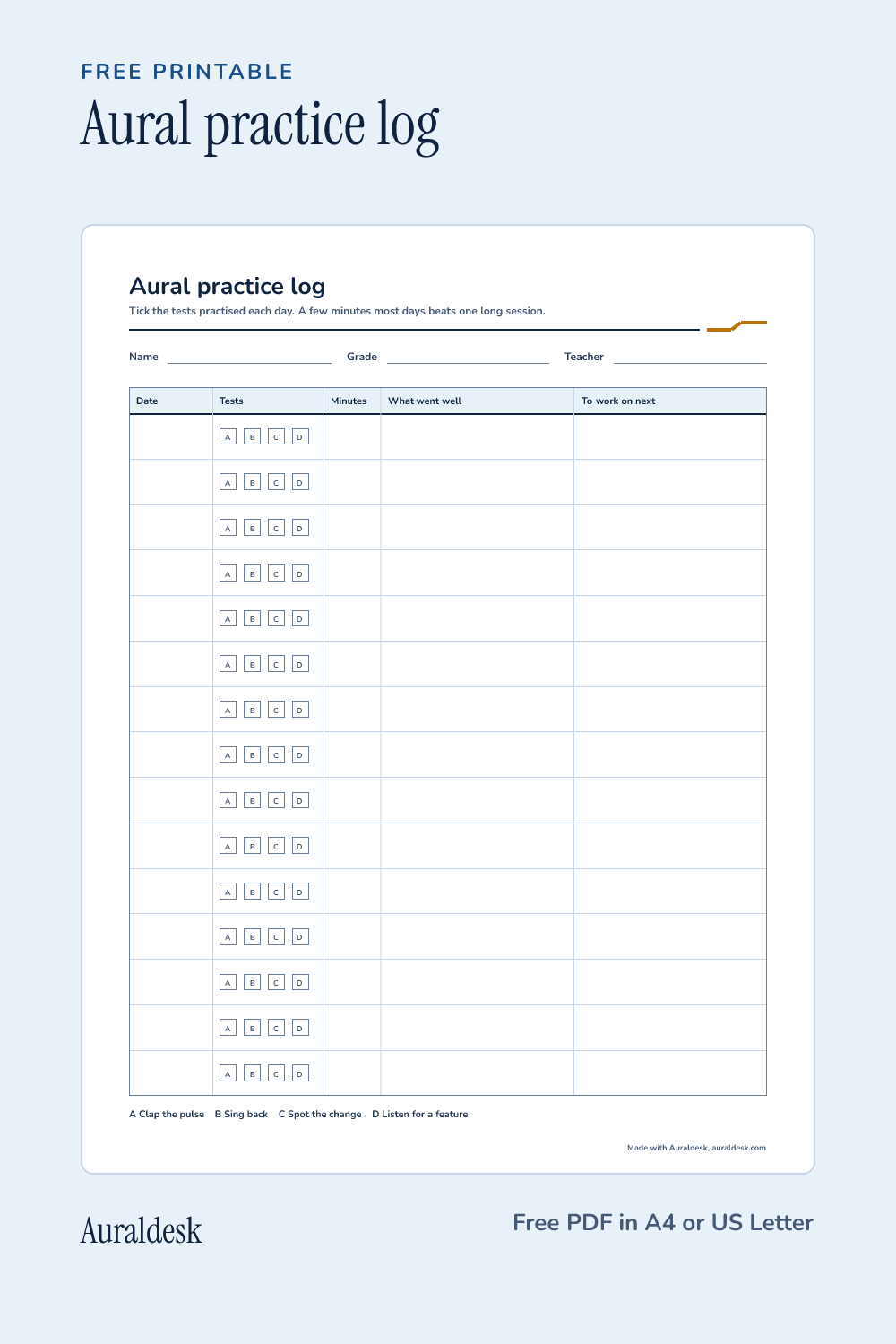Viewport: 896px width, 1344px height.
Task: Click the 'Tick the tests practised each day' subtitle
Action: coord(337,311)
